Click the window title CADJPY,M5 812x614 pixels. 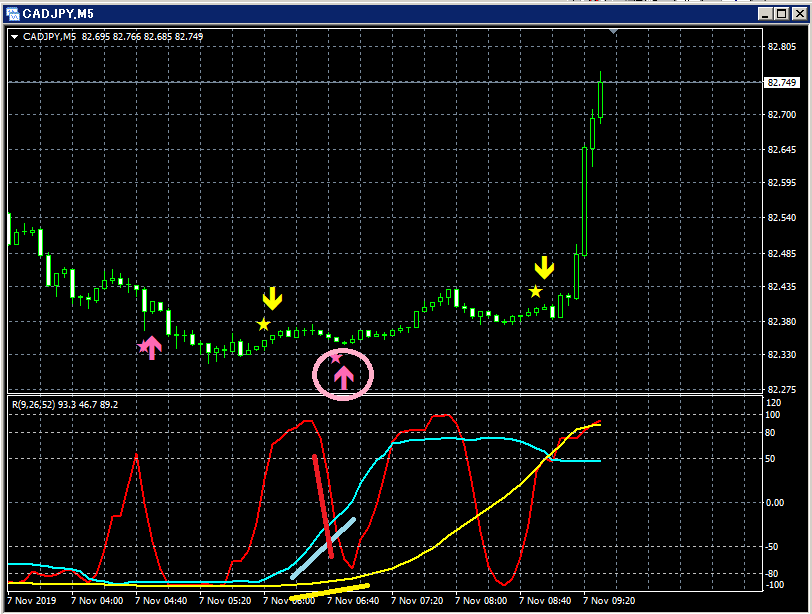tap(59, 14)
